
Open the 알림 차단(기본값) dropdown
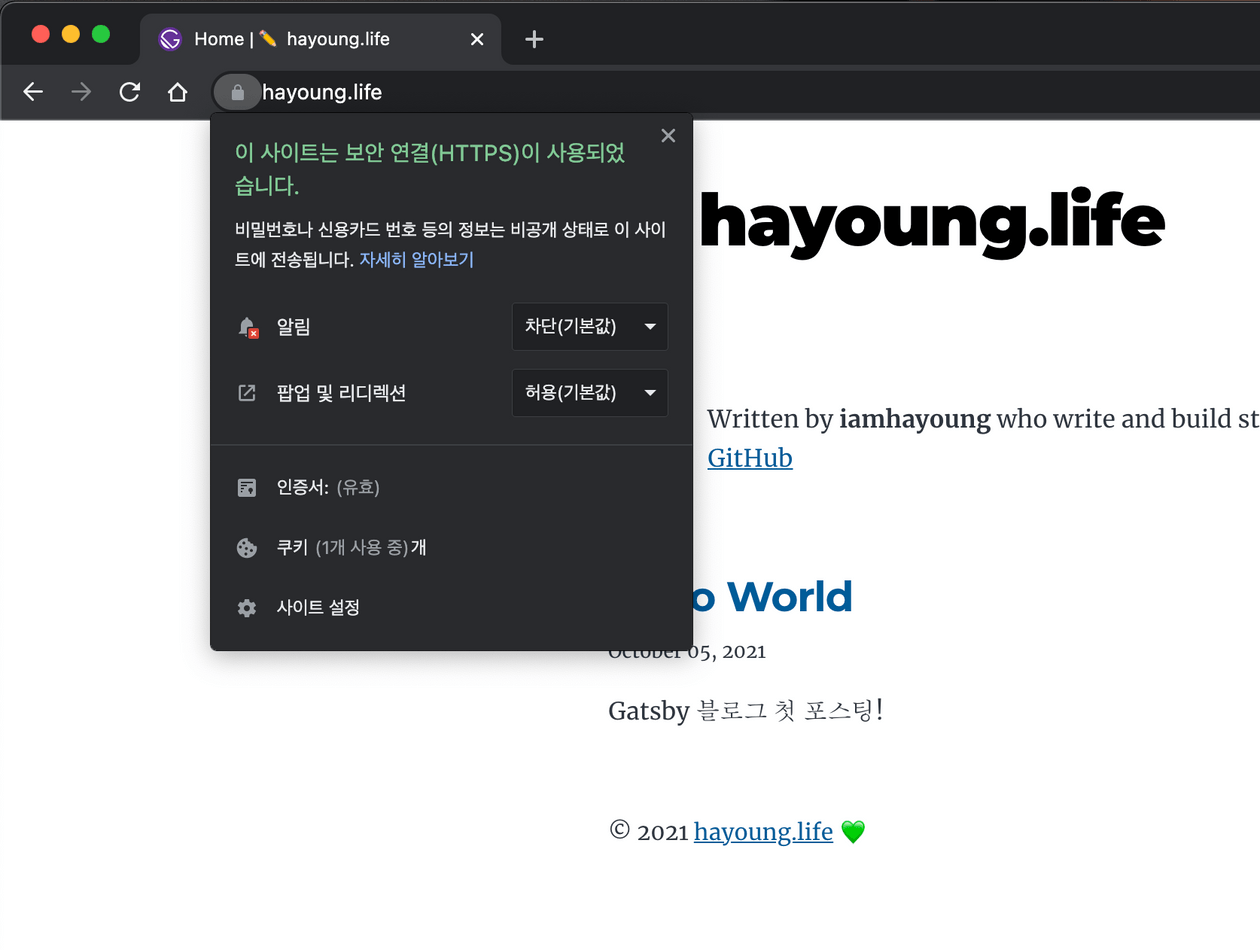pos(589,327)
